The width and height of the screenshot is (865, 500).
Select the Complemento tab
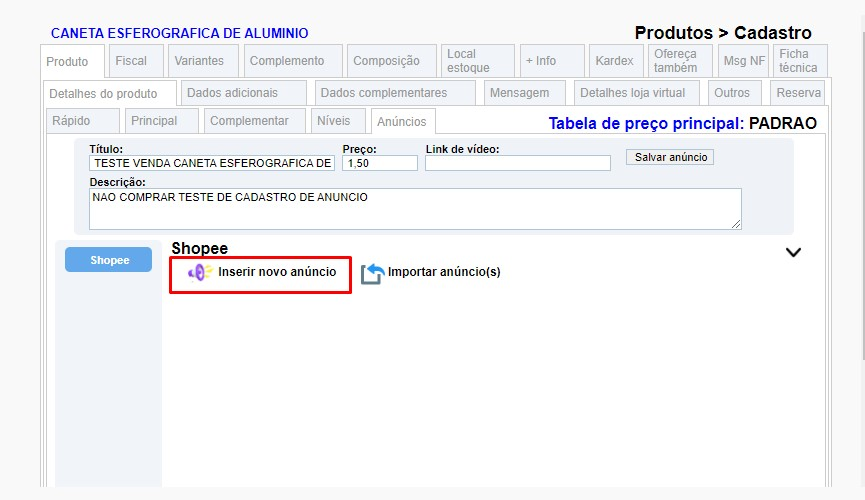[x=293, y=61]
